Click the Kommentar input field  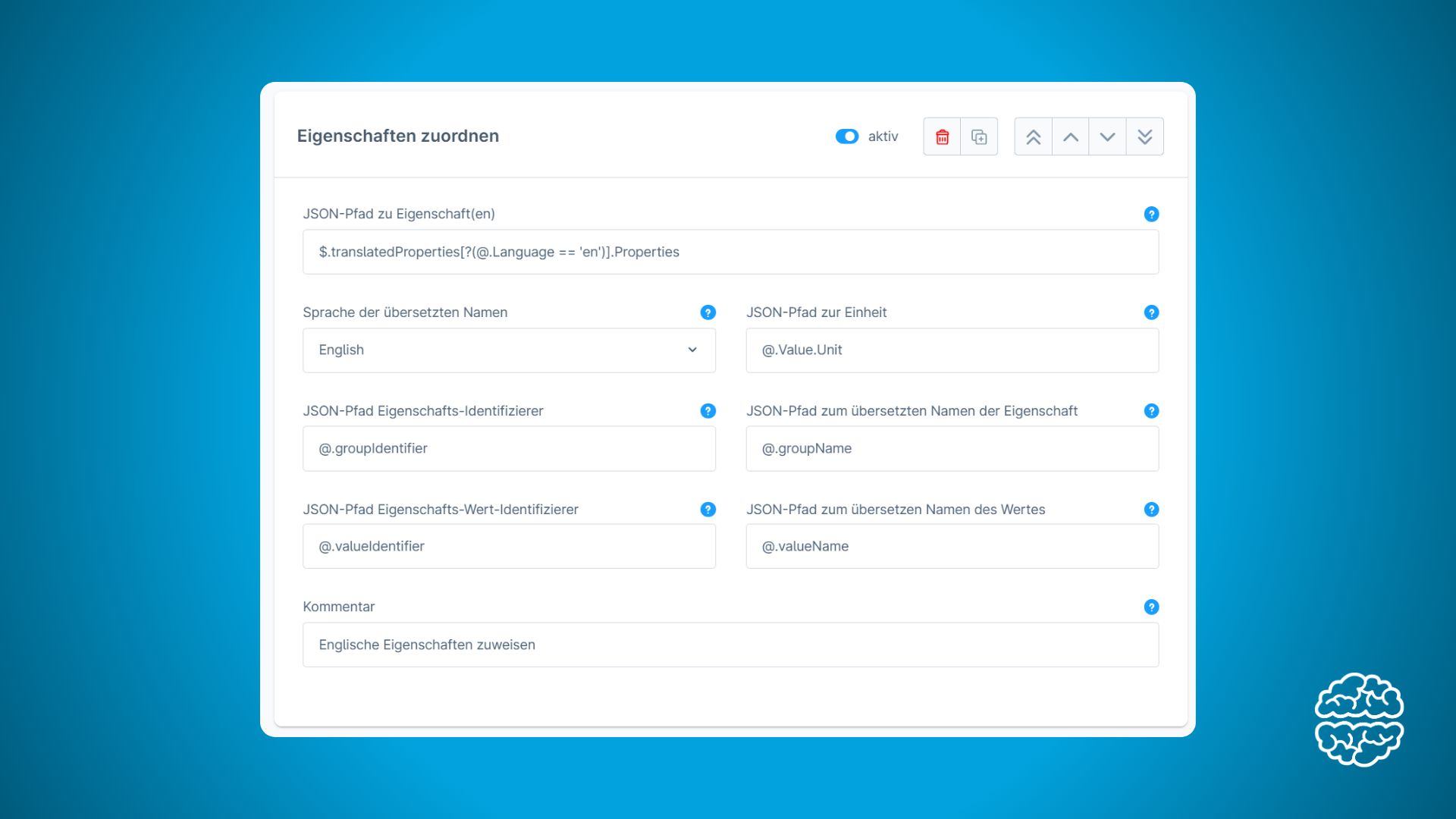730,645
